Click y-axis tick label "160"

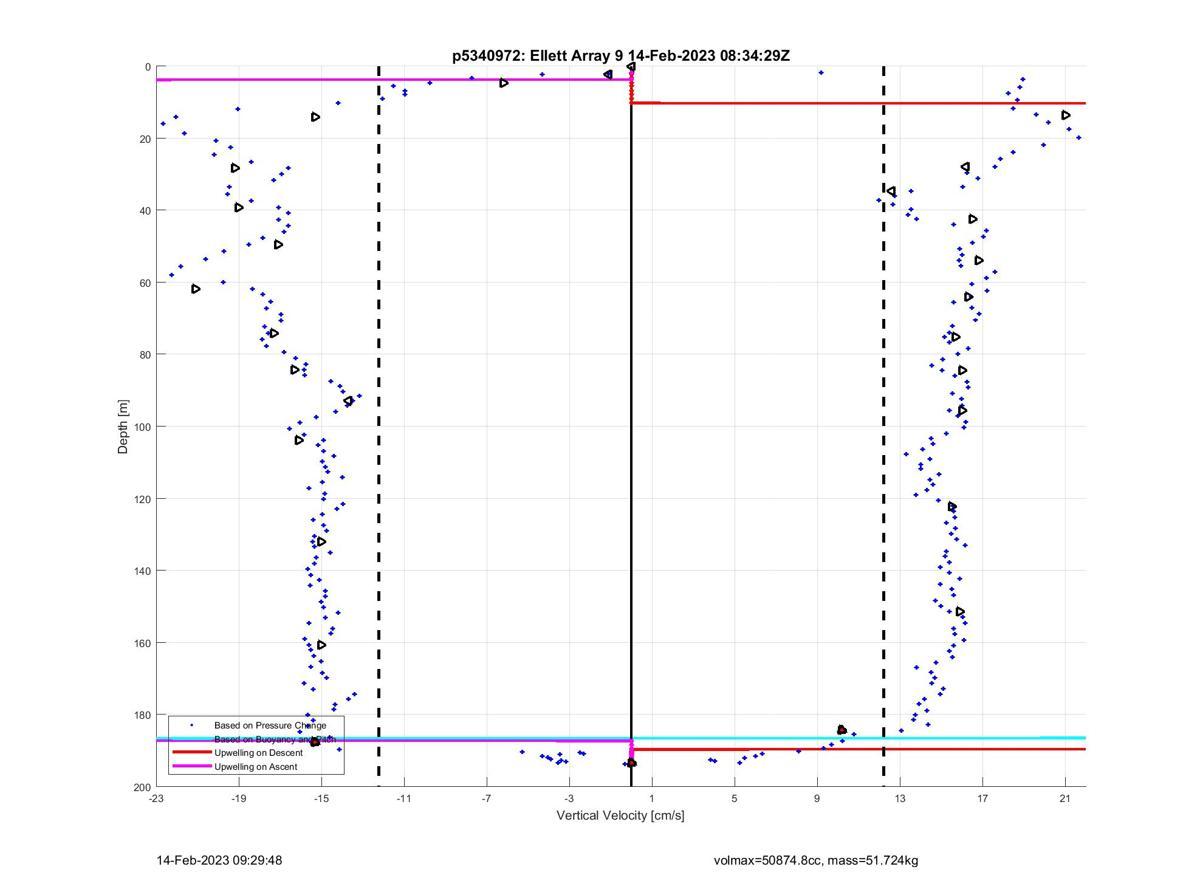tap(142, 643)
